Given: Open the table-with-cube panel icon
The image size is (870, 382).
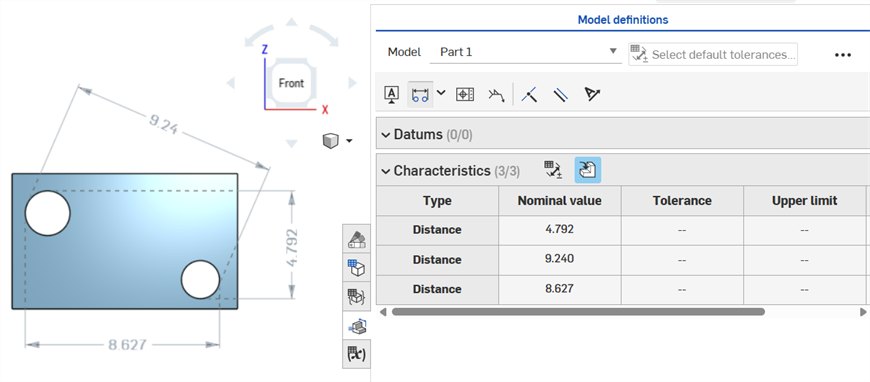Looking at the screenshot, I should [356, 268].
